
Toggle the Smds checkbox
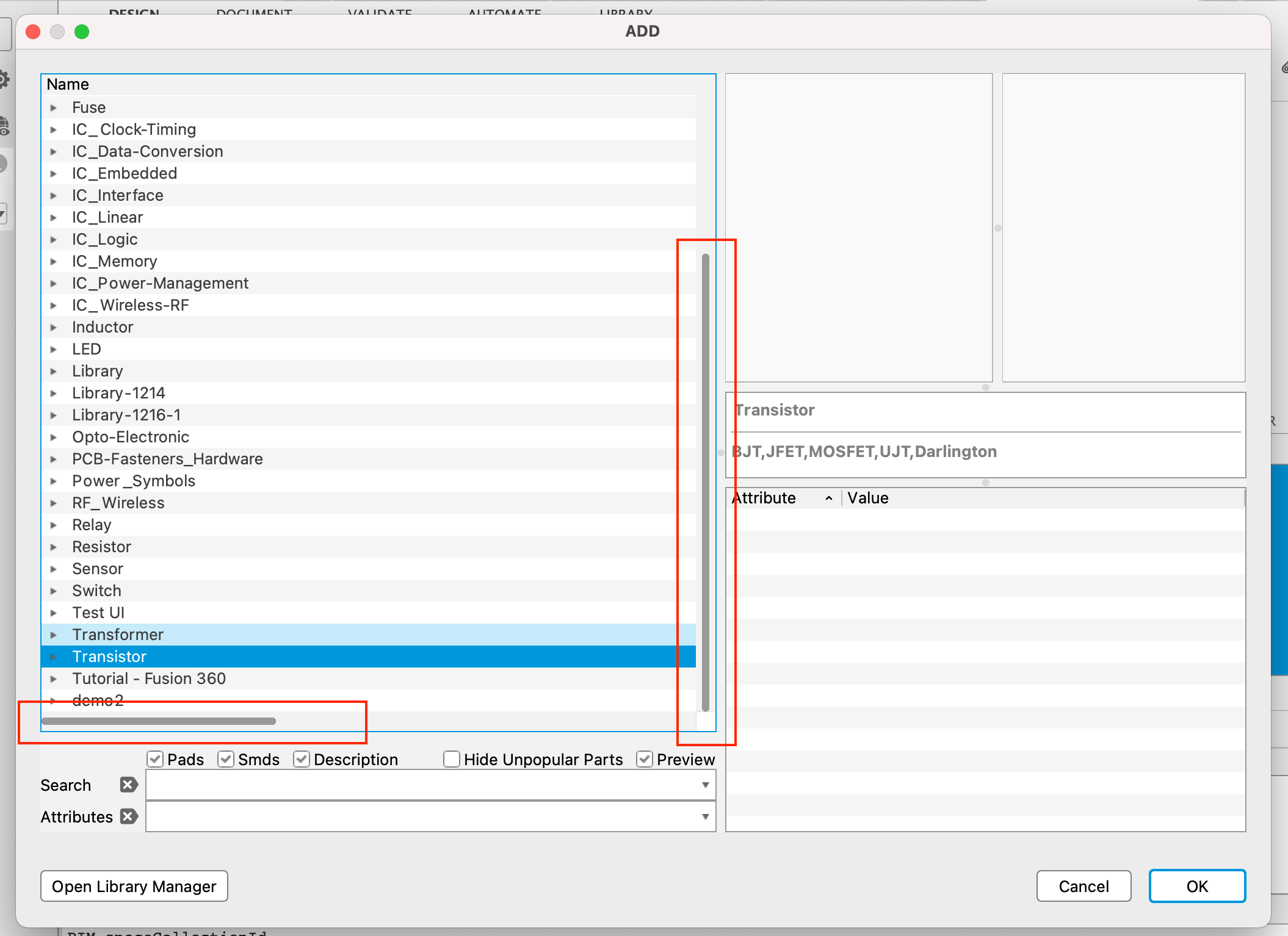[x=226, y=759]
